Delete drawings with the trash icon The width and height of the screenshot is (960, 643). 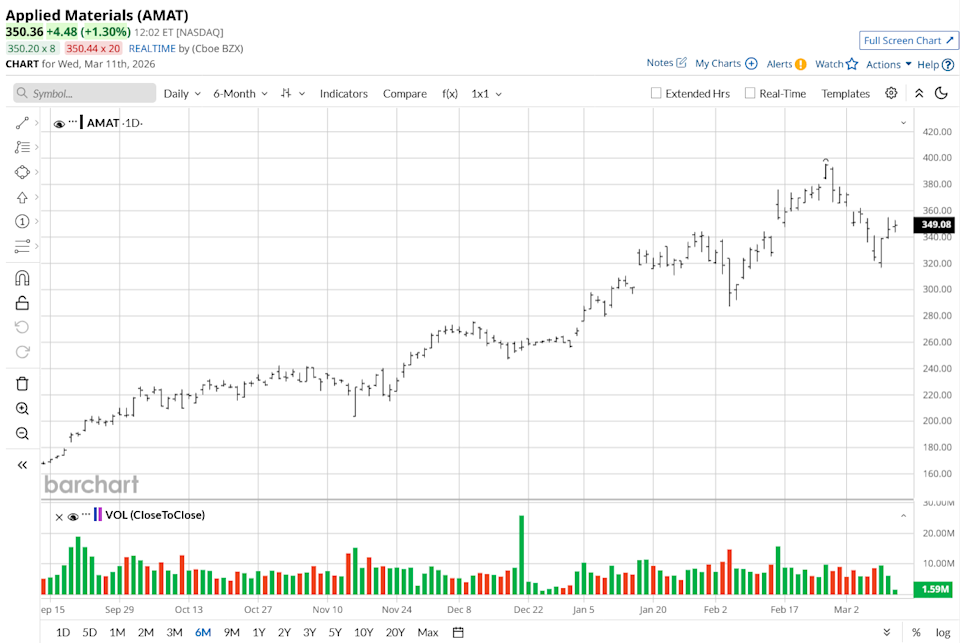coord(22,384)
